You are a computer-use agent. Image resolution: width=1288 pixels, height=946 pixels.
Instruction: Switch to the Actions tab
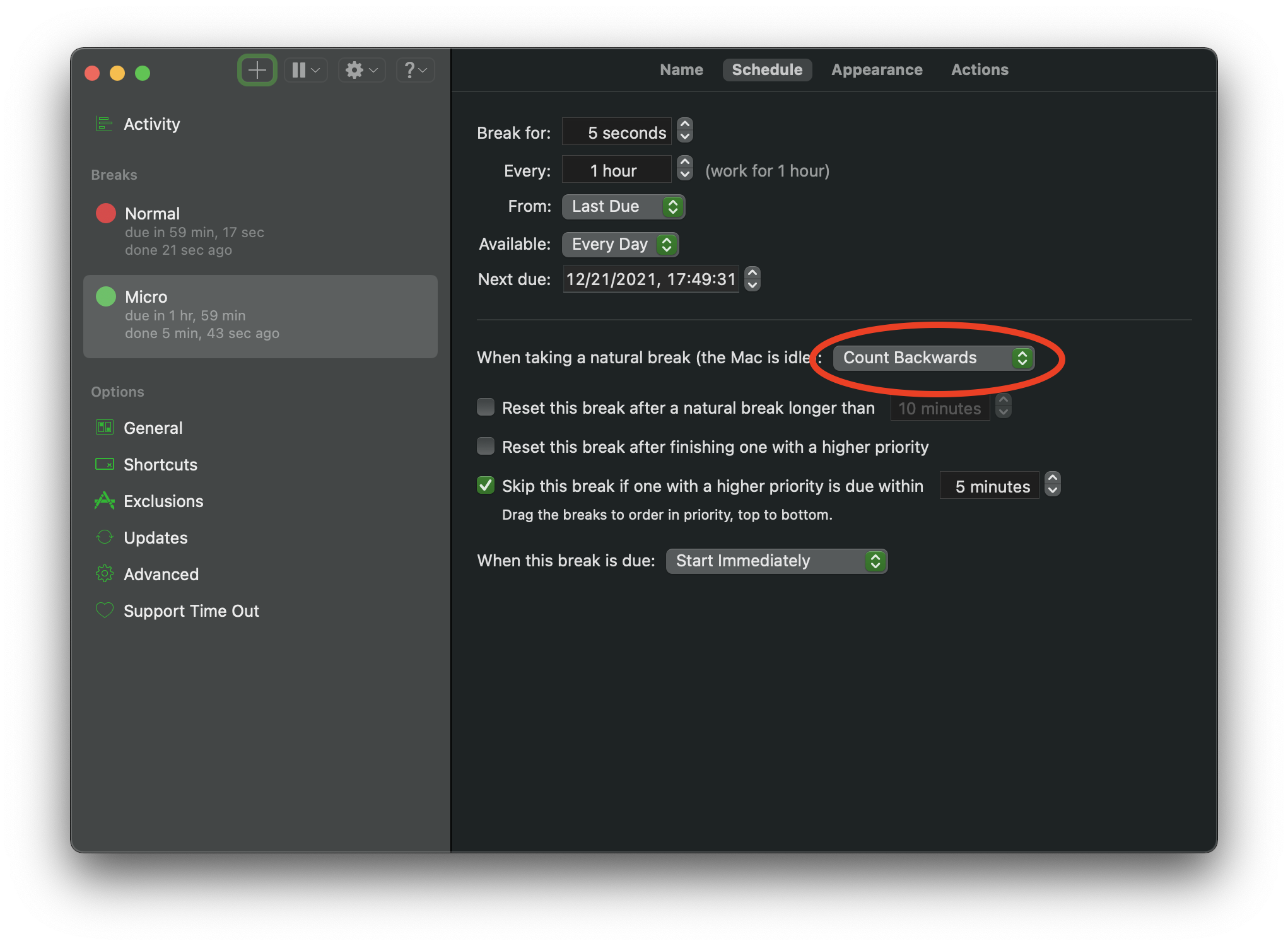(x=980, y=69)
